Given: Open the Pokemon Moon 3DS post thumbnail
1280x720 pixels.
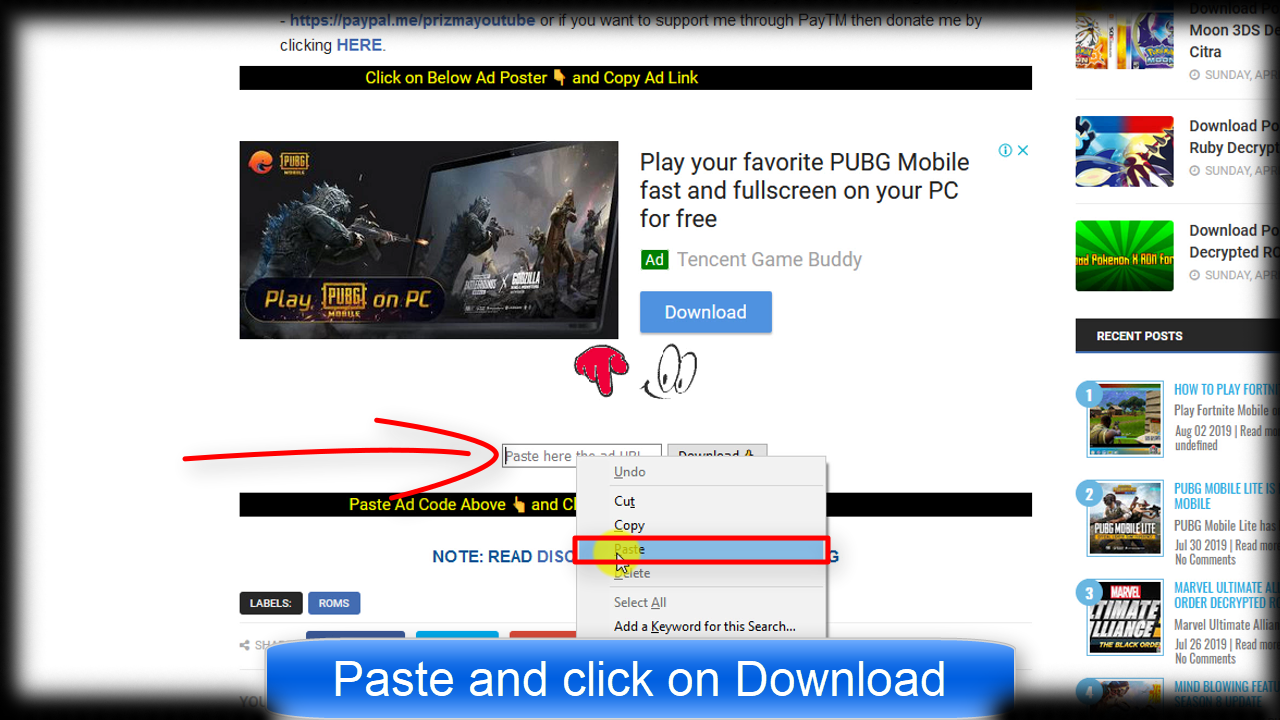Looking at the screenshot, I should tap(1124, 35).
